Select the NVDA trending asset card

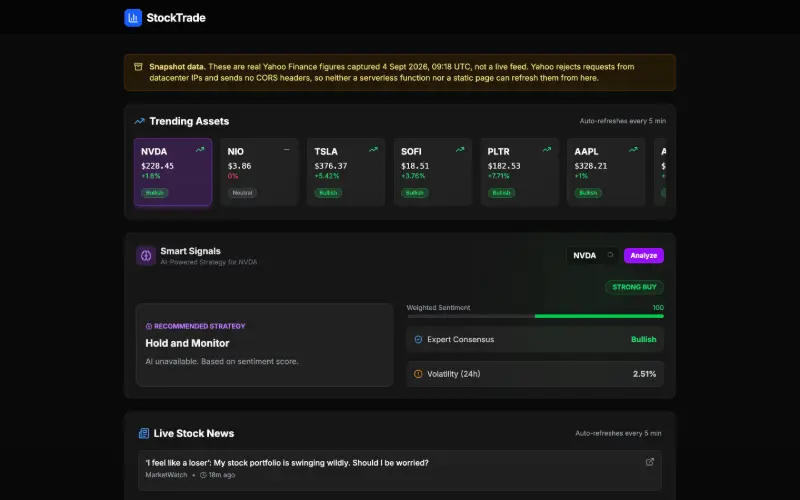pyautogui.click(x=173, y=172)
